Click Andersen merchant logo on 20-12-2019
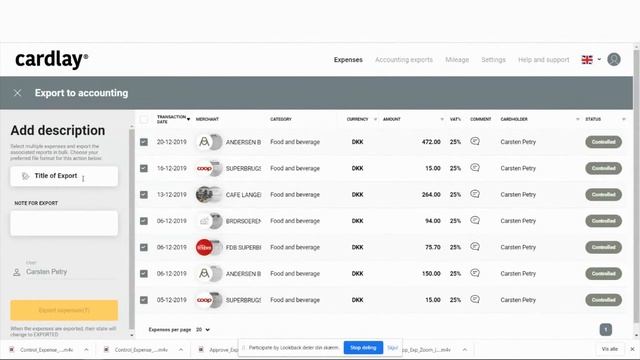 click(204, 142)
